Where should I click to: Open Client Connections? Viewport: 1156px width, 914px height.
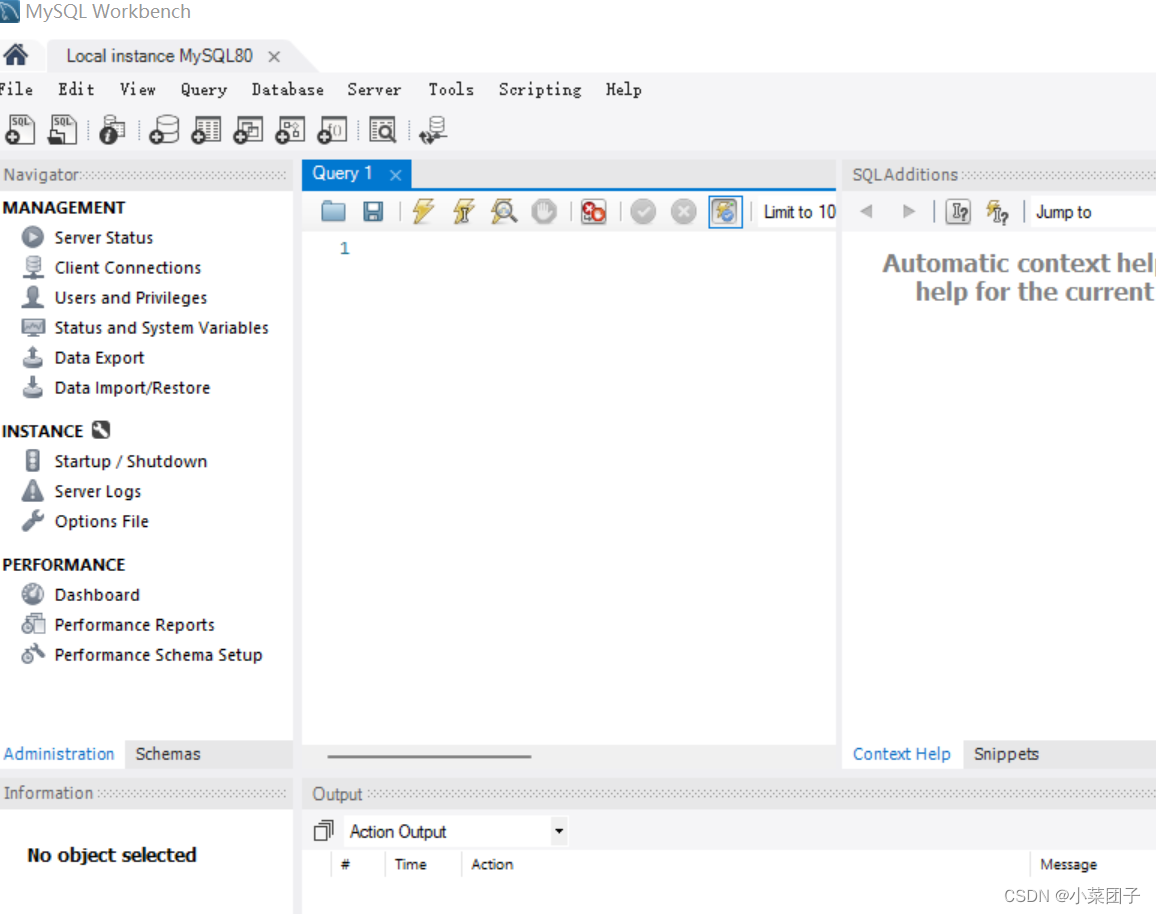[128, 268]
